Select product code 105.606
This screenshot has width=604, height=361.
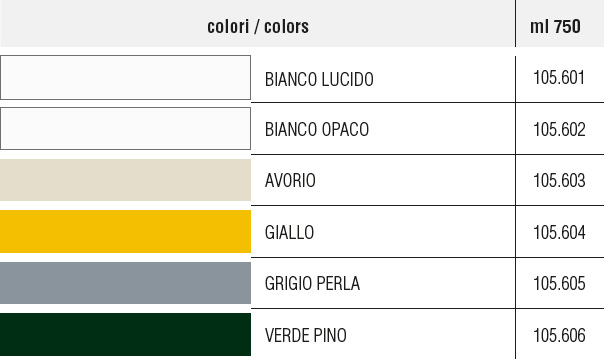[559, 335]
